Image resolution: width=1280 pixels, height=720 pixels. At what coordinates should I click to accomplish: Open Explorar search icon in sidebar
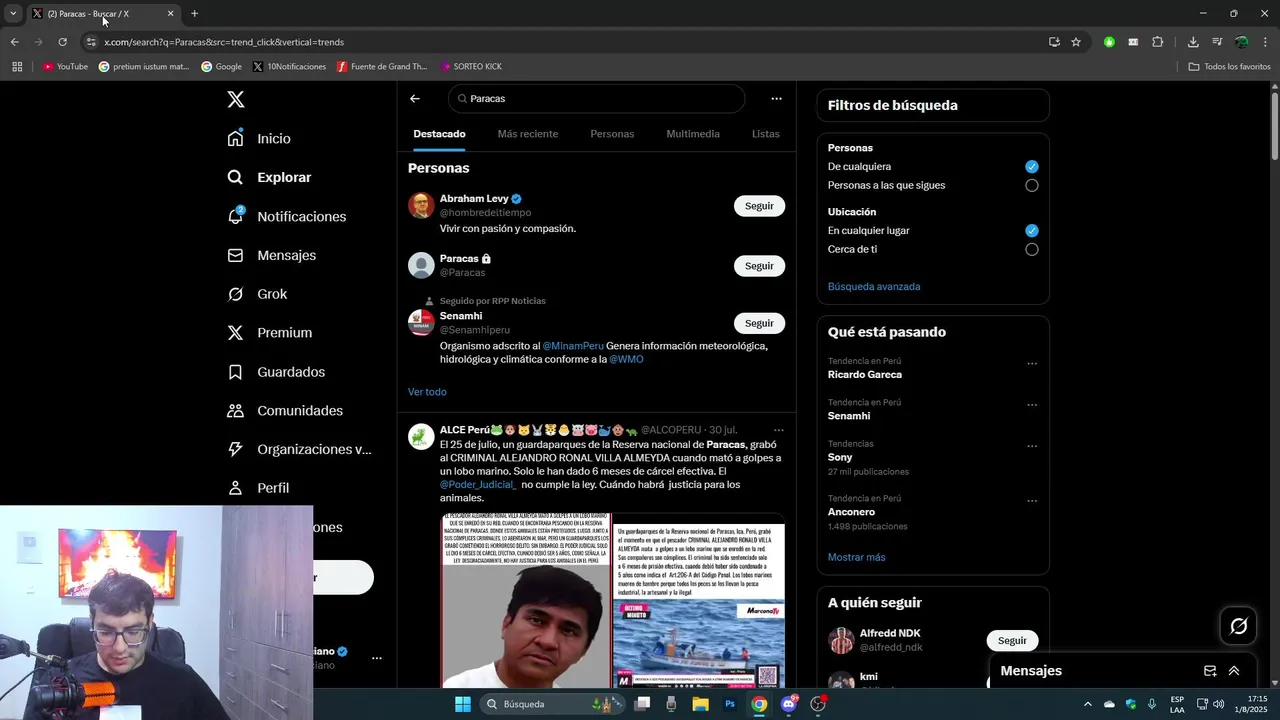tap(236, 177)
